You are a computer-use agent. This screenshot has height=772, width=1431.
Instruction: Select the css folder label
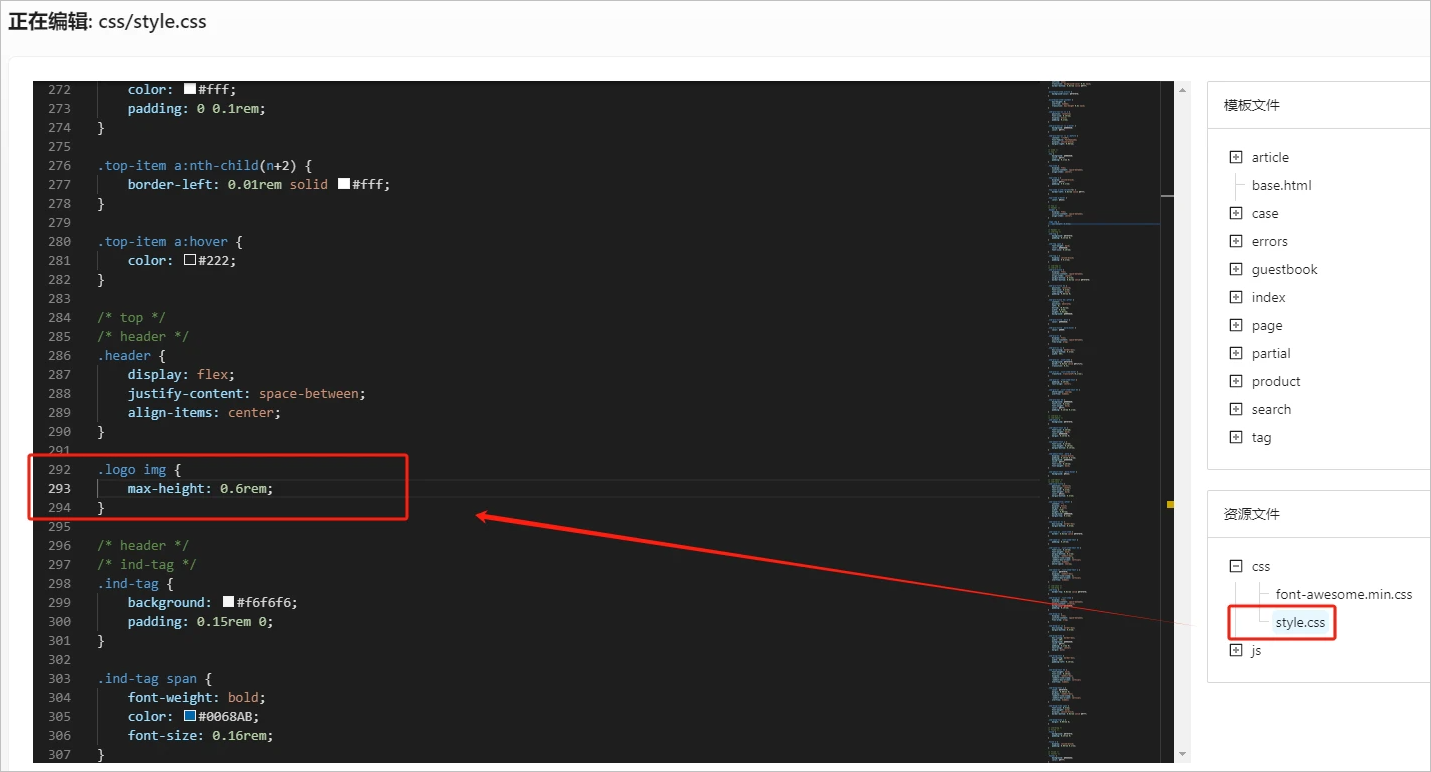point(1261,566)
